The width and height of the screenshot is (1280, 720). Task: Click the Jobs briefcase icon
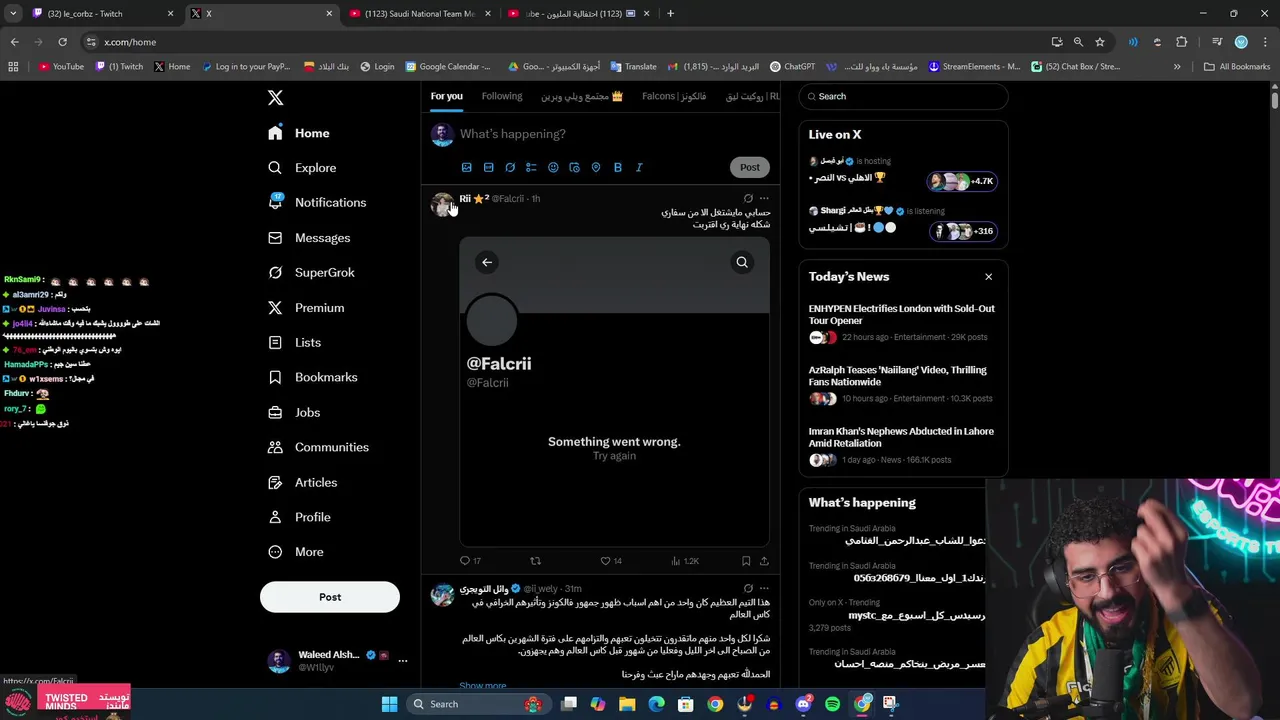click(x=275, y=412)
